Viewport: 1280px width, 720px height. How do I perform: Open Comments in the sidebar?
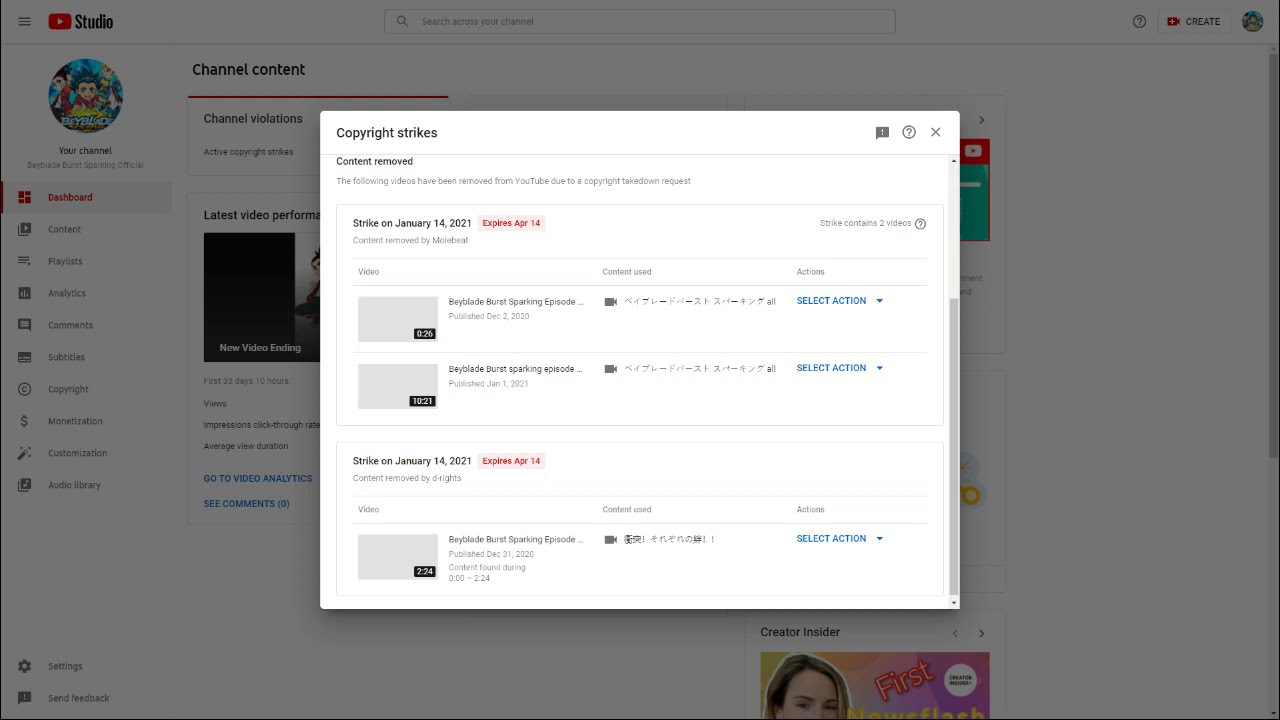point(85,325)
